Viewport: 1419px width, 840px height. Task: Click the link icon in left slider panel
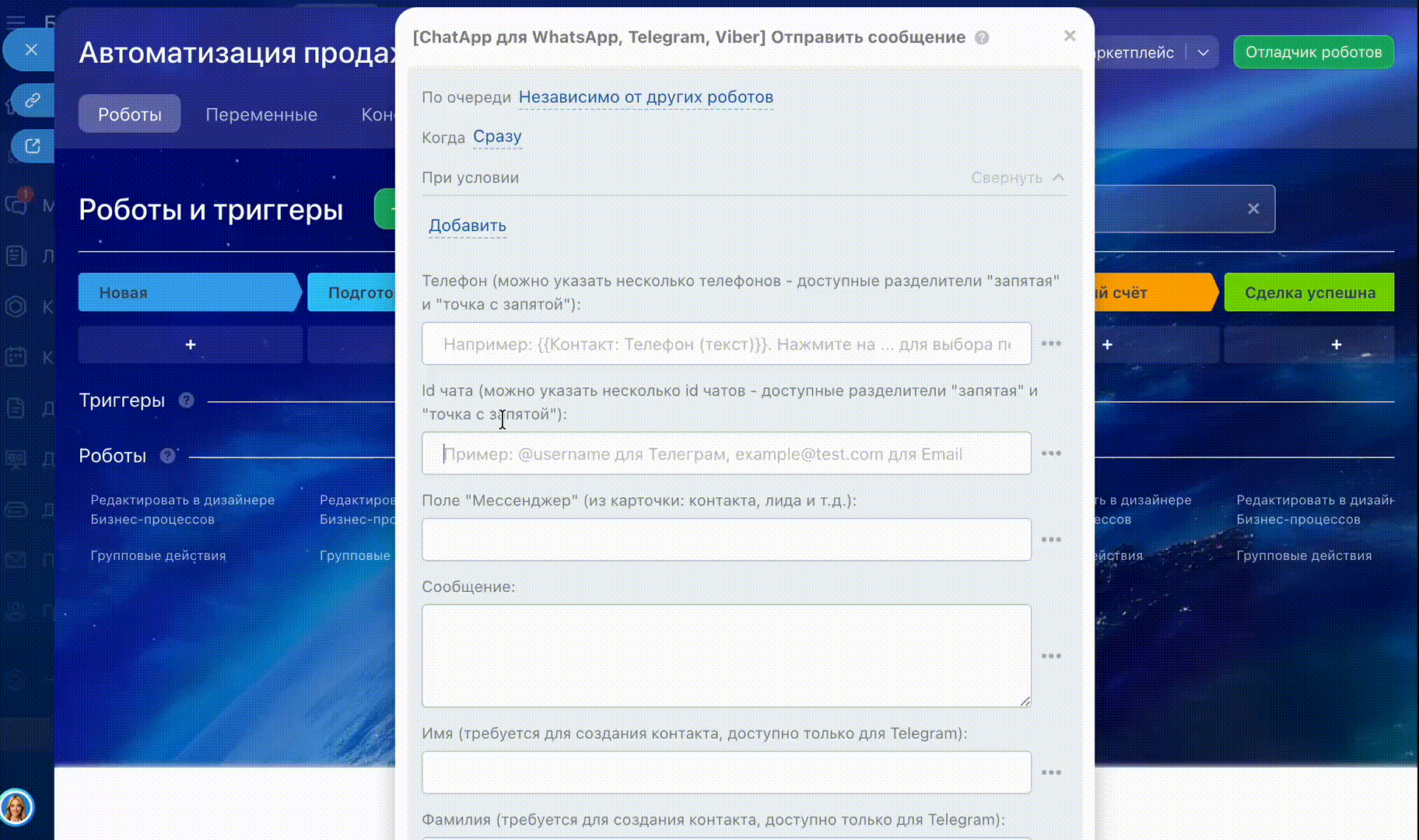point(33,100)
